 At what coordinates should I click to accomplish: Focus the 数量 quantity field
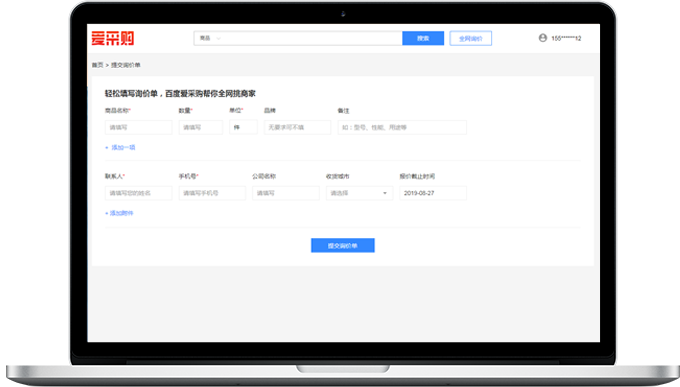coord(200,127)
